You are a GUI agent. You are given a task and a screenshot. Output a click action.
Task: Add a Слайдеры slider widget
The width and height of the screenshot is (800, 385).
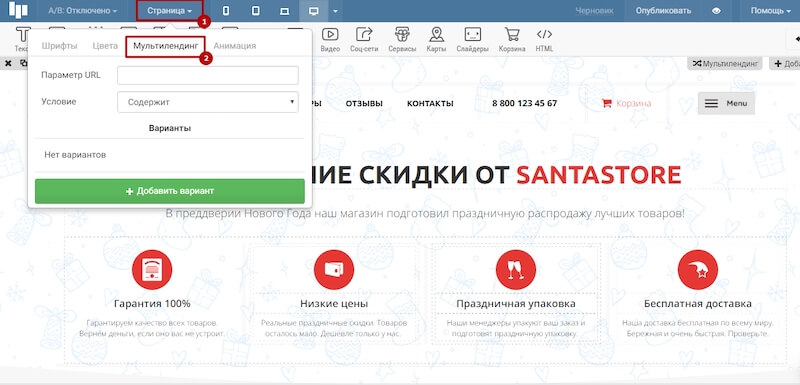pos(472,40)
